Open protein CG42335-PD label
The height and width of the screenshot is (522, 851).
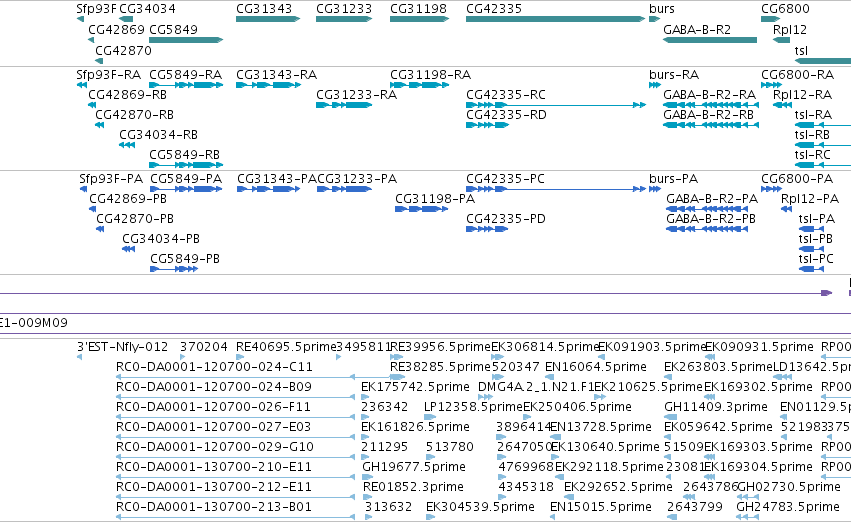tap(506, 219)
